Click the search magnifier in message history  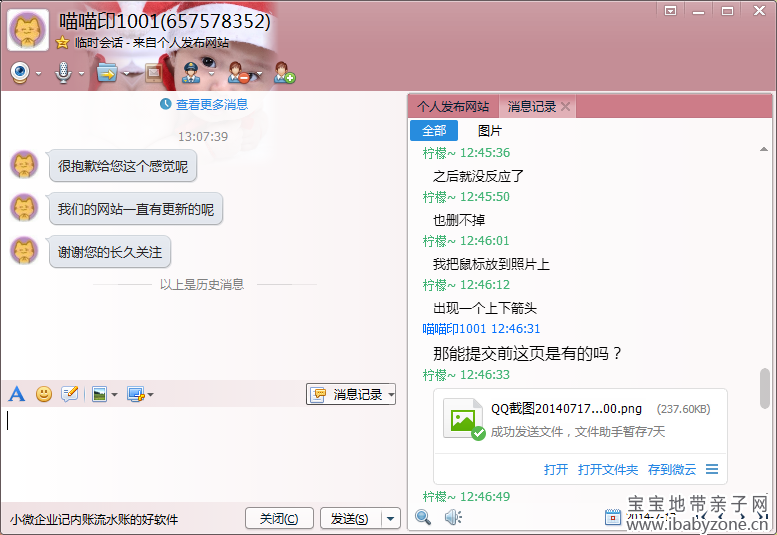click(423, 517)
